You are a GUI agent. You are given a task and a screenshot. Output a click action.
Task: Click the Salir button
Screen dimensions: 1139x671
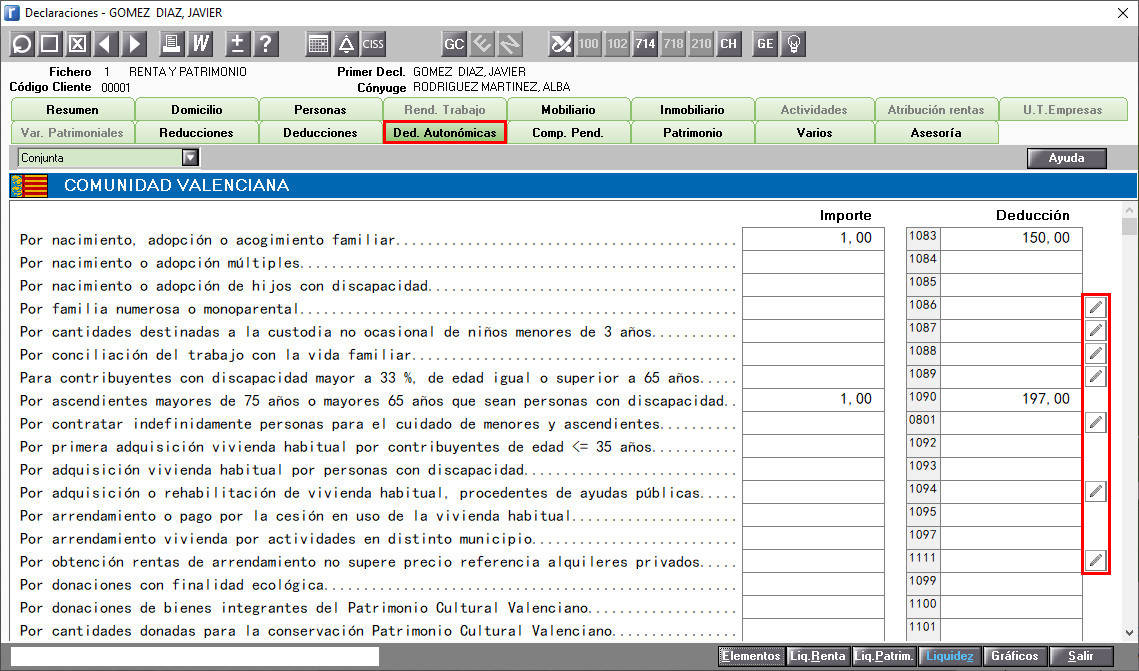1081,656
